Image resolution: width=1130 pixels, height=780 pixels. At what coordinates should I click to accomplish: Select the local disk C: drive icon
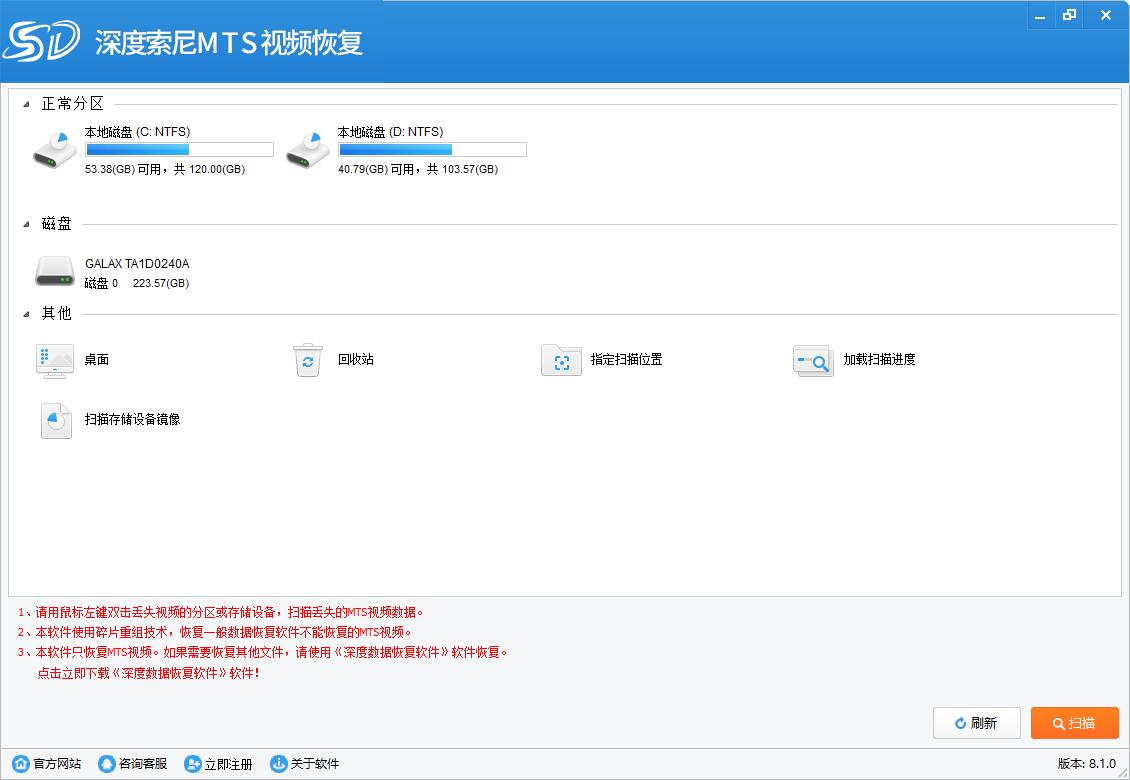click(54, 149)
